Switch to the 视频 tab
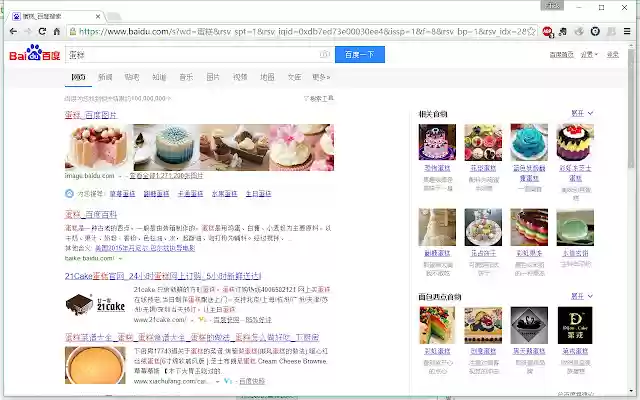 point(240,77)
